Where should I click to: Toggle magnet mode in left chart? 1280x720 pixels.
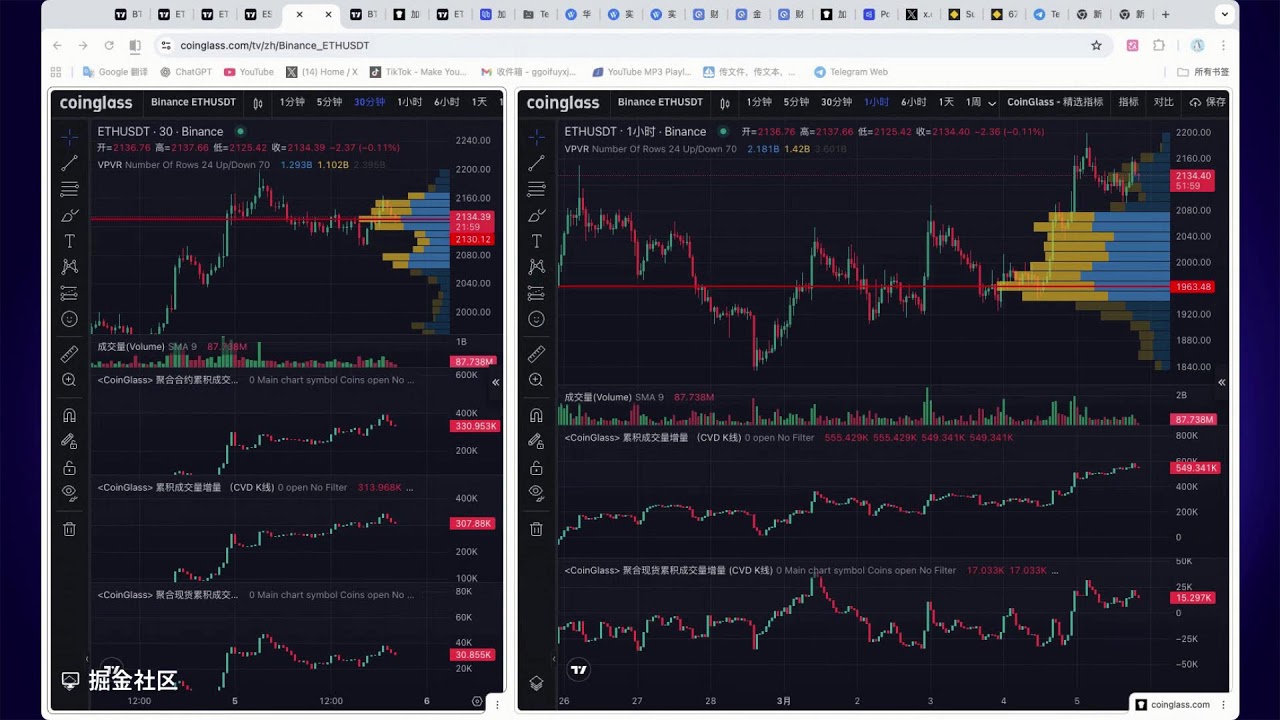[69, 415]
